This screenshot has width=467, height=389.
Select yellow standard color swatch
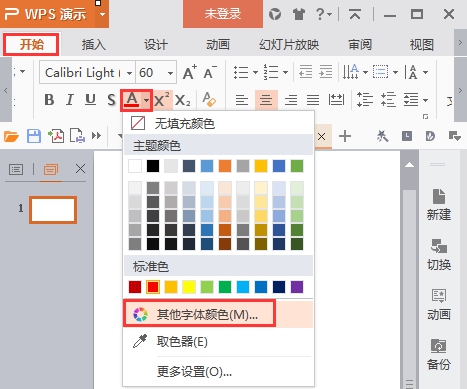[189, 287]
